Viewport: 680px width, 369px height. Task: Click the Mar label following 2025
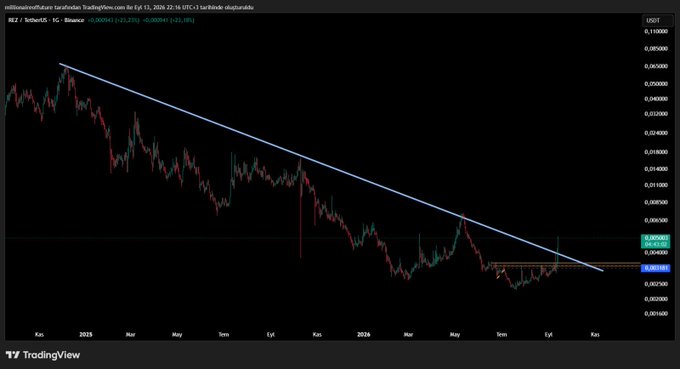pos(131,335)
